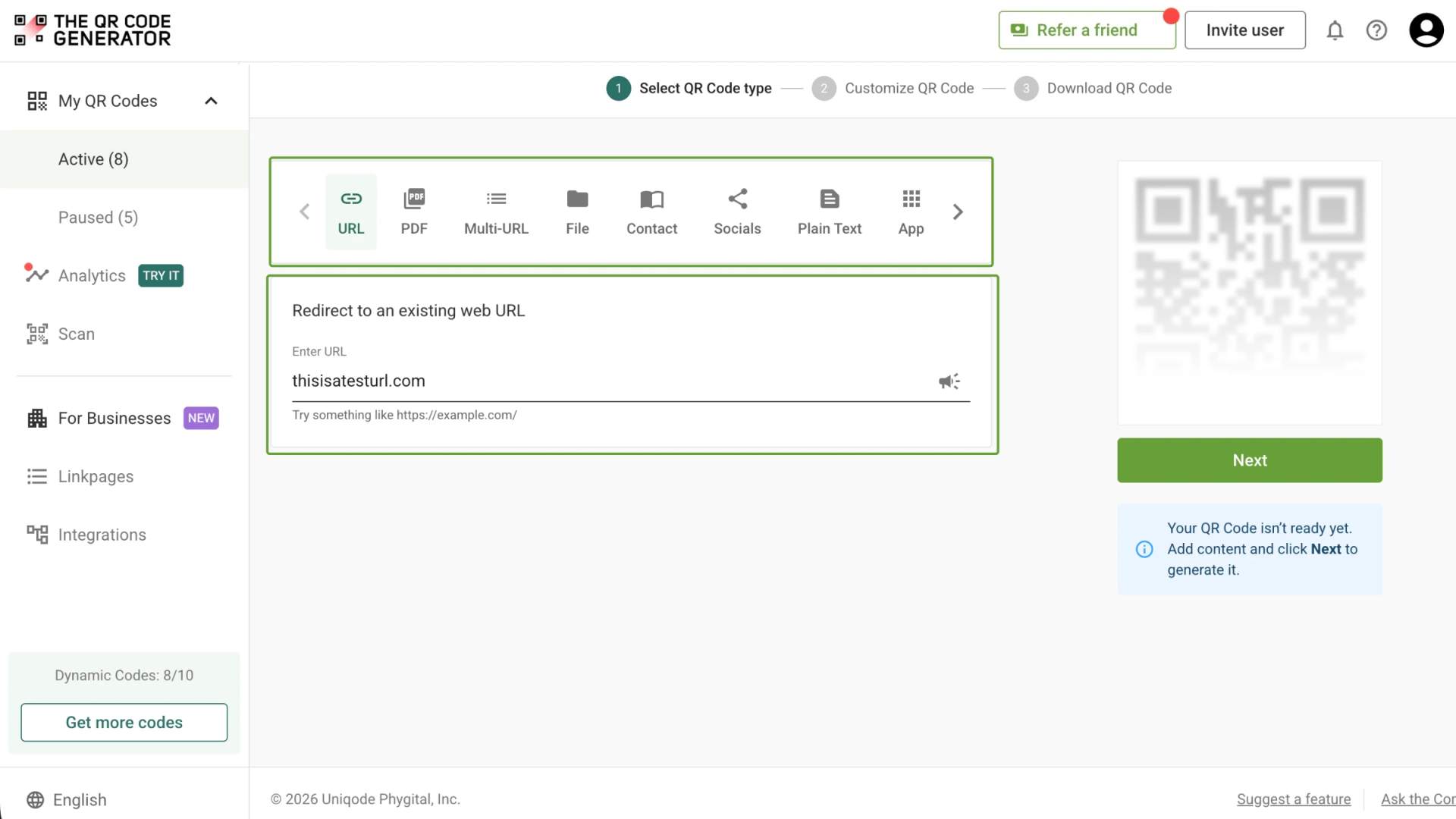Click the notifications bell icon

[1335, 30]
